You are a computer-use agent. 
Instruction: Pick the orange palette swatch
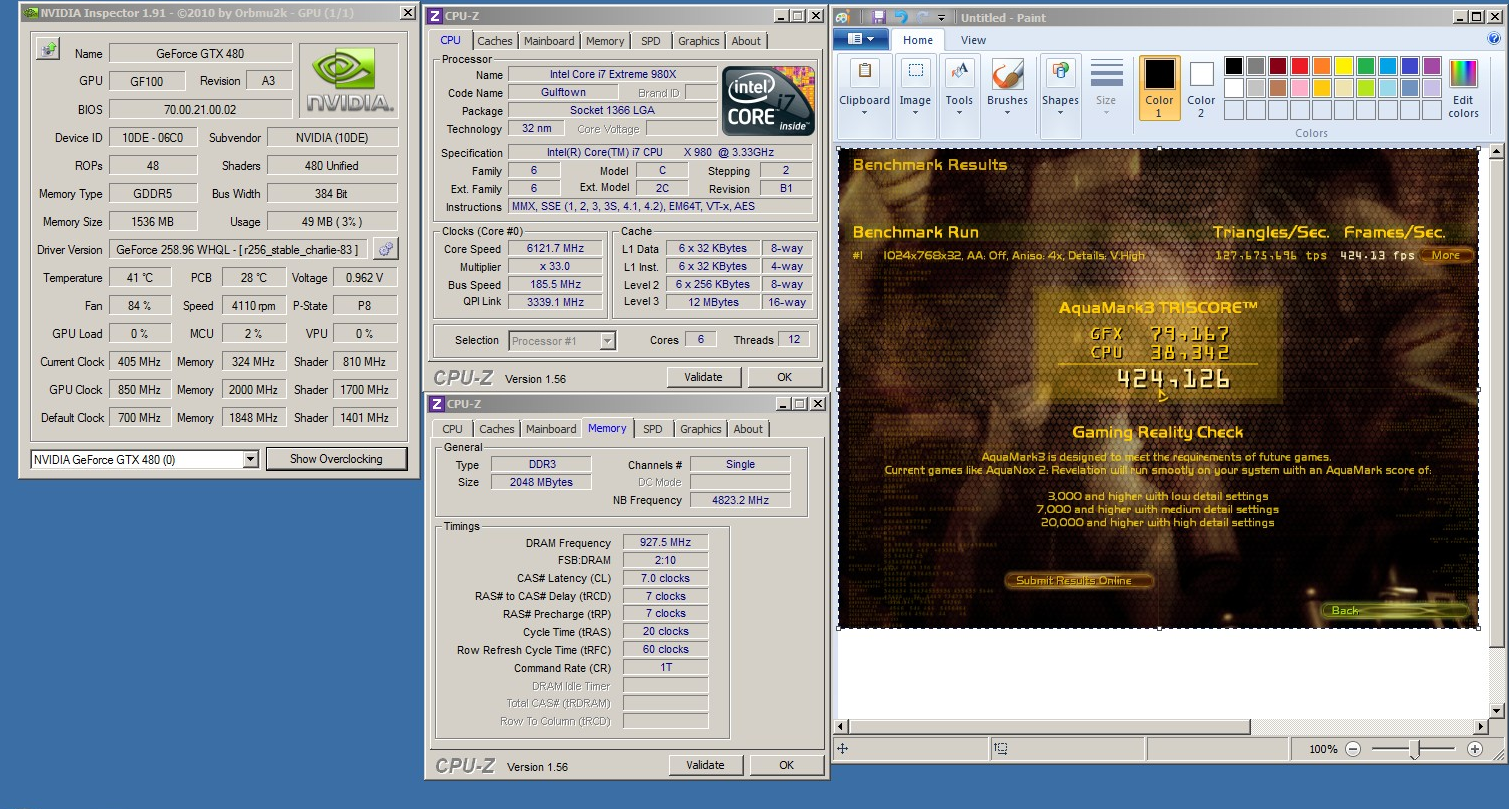[x=1322, y=66]
